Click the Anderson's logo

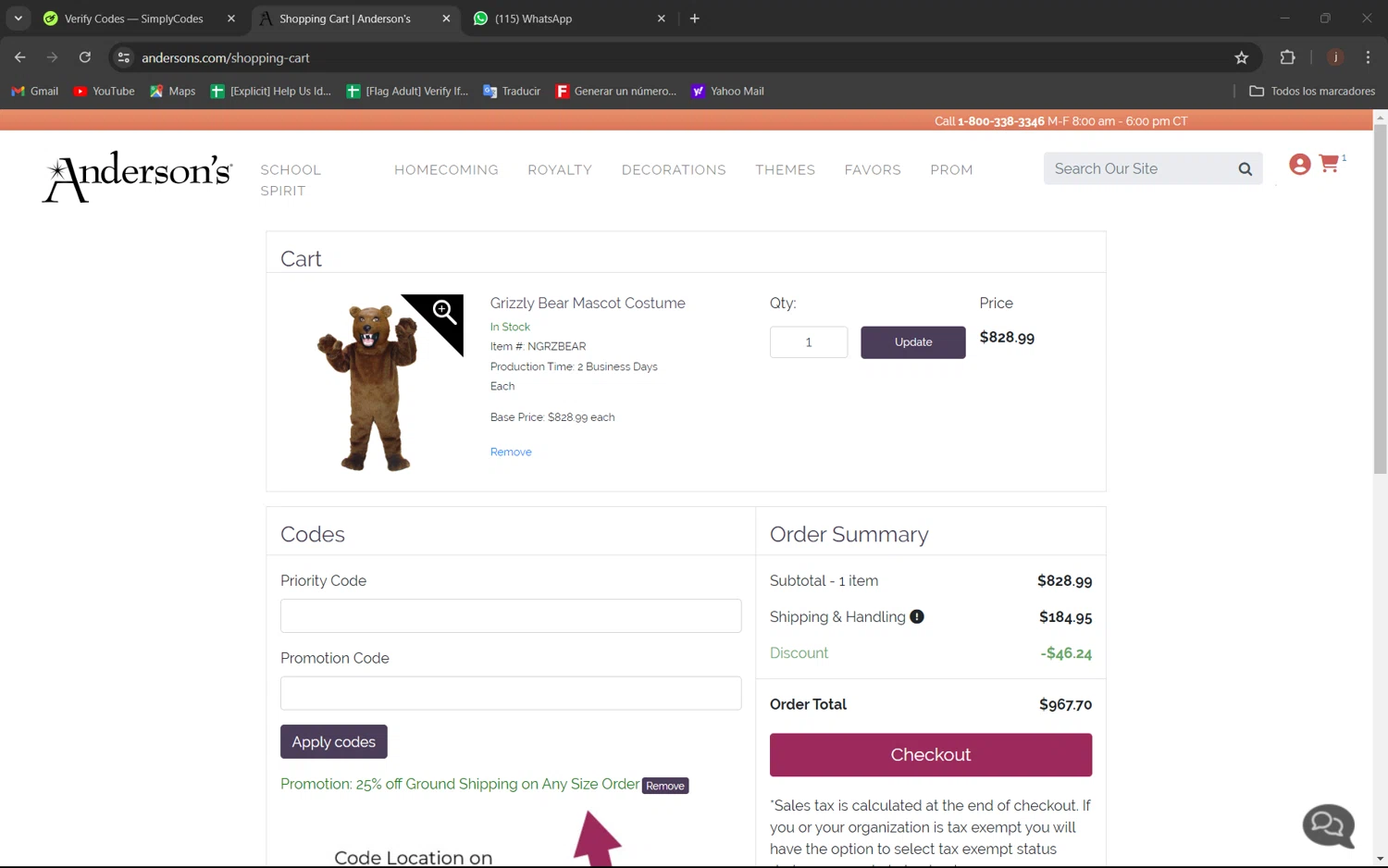tap(137, 176)
